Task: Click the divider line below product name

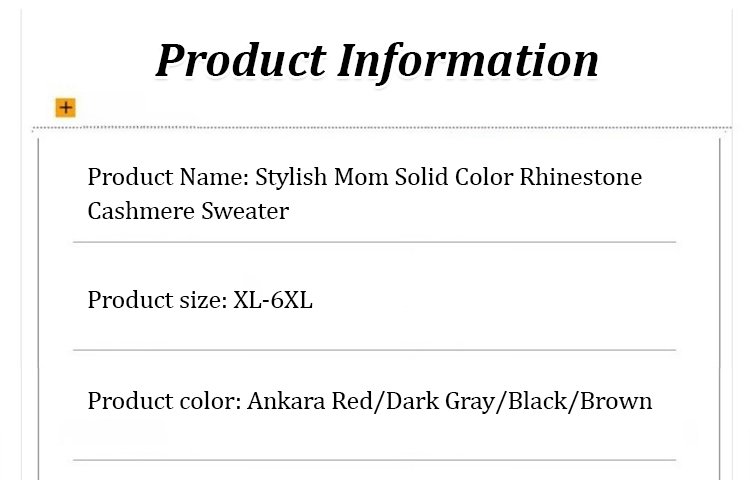Action: coord(375,242)
